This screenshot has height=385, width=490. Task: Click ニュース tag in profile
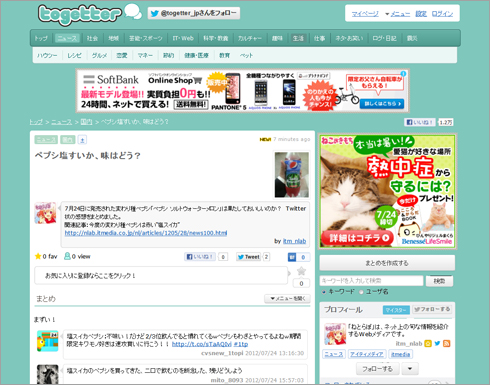(x=334, y=354)
